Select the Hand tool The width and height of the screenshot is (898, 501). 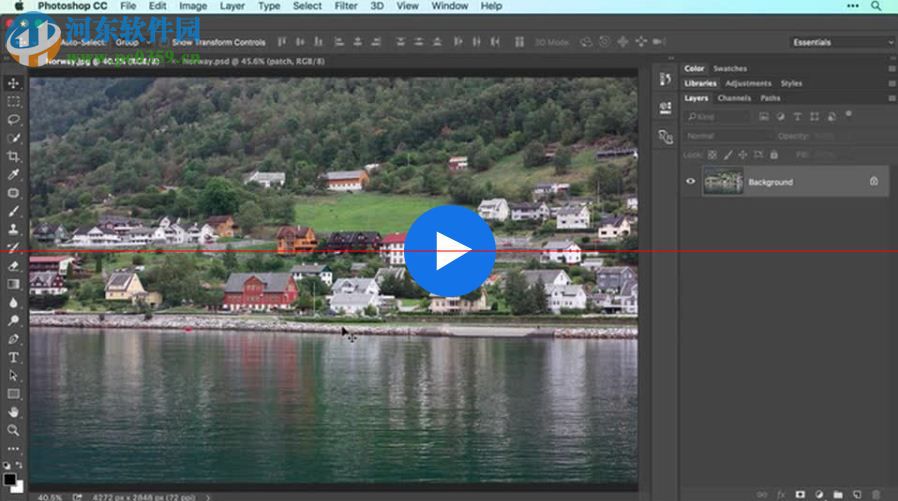(13, 412)
